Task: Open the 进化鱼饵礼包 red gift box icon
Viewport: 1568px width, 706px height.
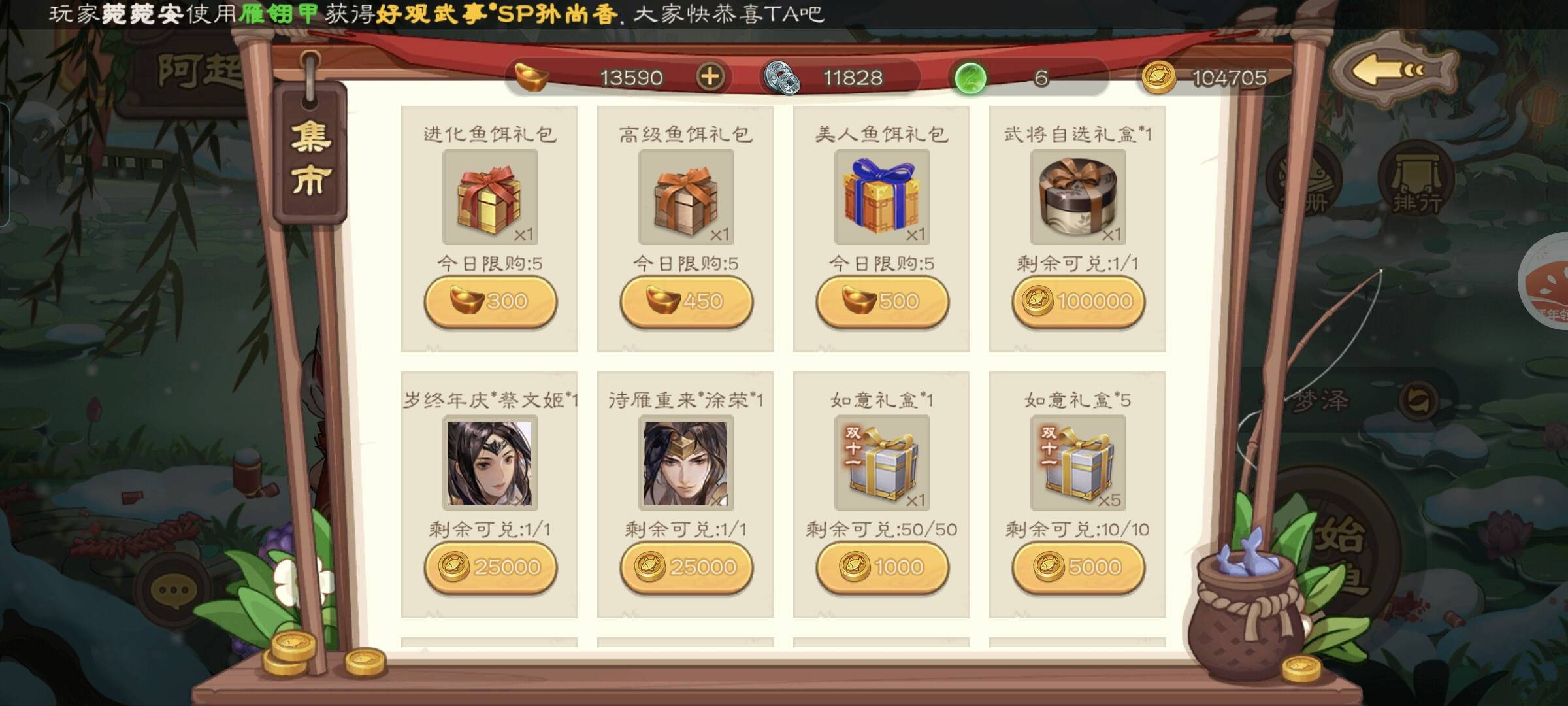Action: click(490, 197)
